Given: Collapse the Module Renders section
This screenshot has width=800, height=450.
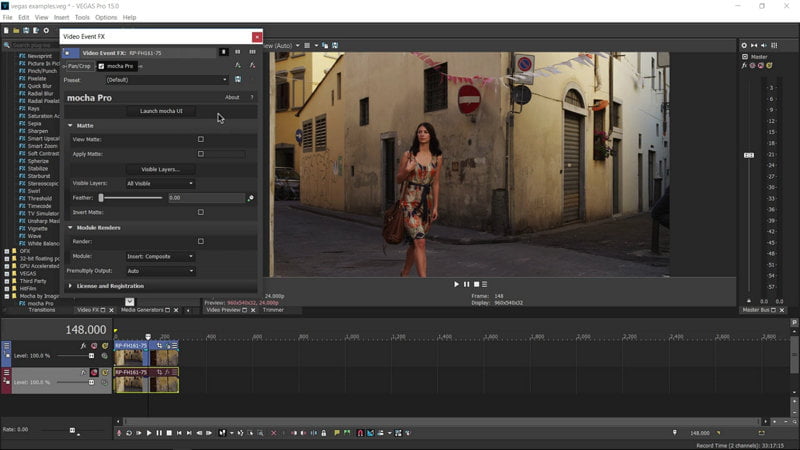Looking at the screenshot, I should click(x=70, y=228).
